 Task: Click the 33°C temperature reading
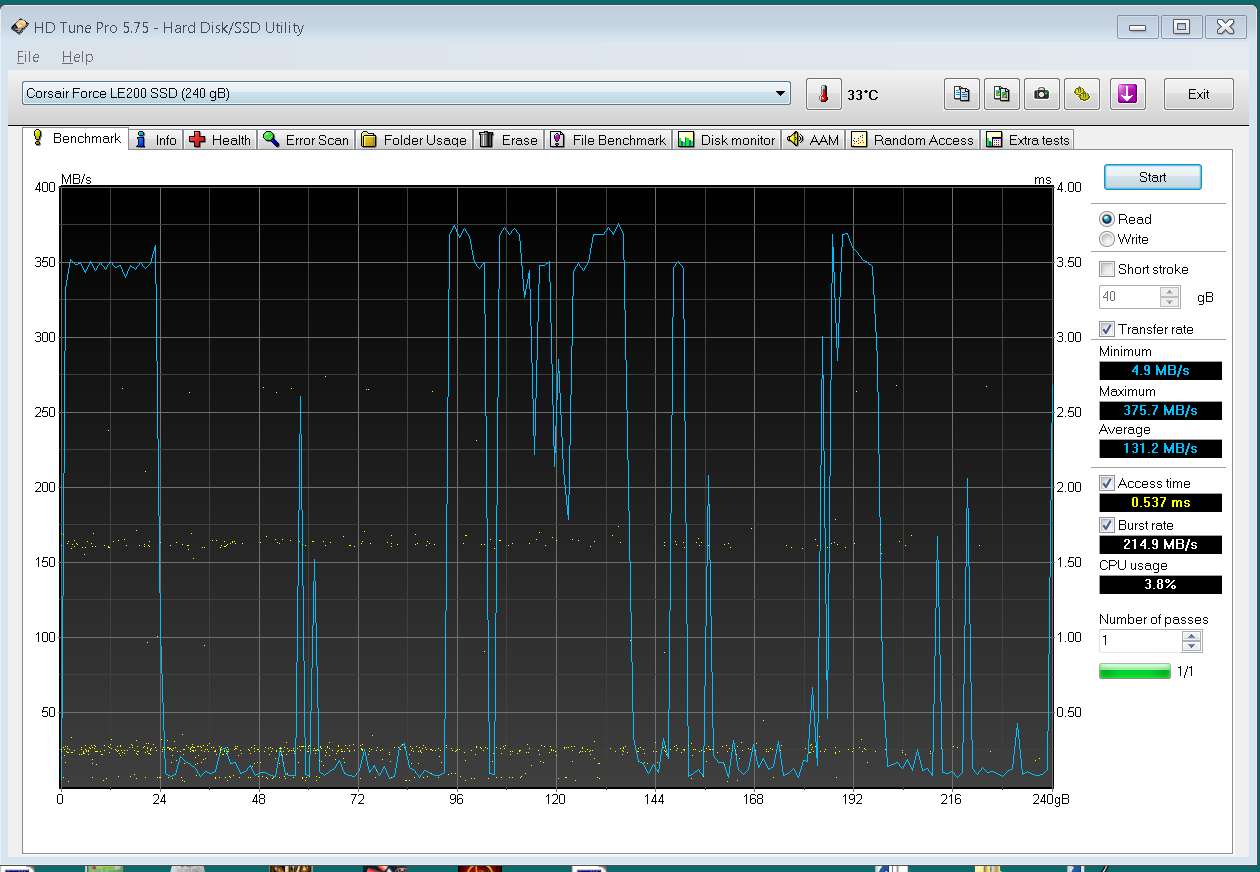point(862,95)
